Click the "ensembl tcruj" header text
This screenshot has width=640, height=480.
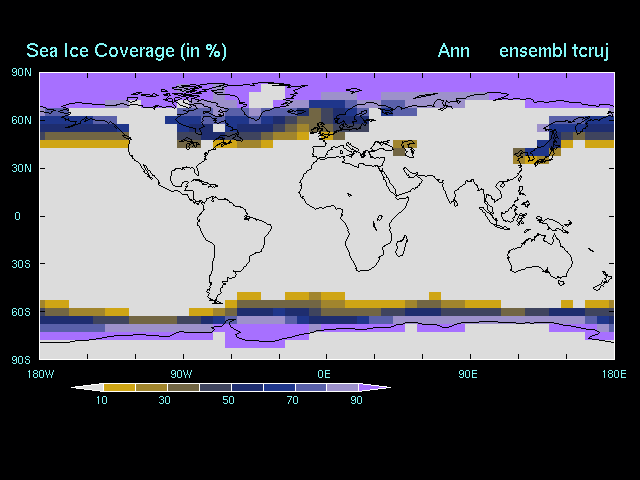coord(555,51)
